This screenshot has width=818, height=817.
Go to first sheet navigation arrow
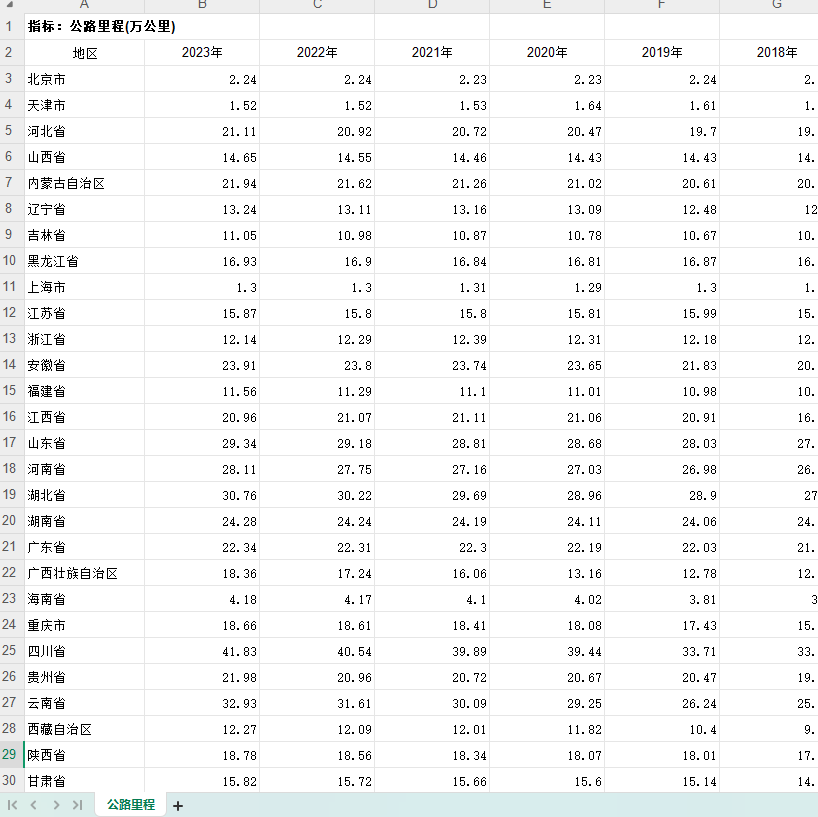click(13, 805)
